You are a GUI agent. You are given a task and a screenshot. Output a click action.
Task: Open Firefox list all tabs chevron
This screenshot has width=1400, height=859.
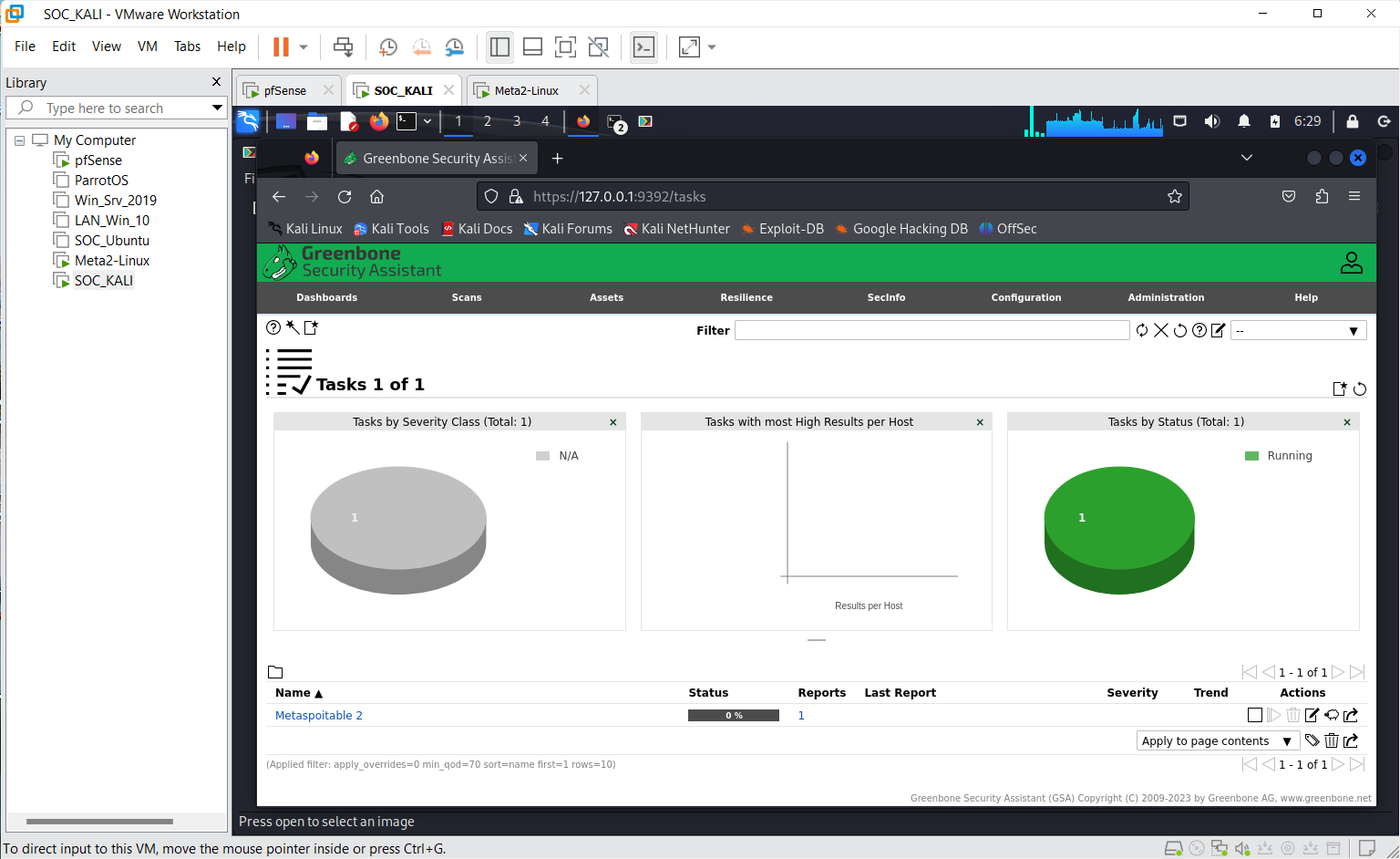(1247, 158)
